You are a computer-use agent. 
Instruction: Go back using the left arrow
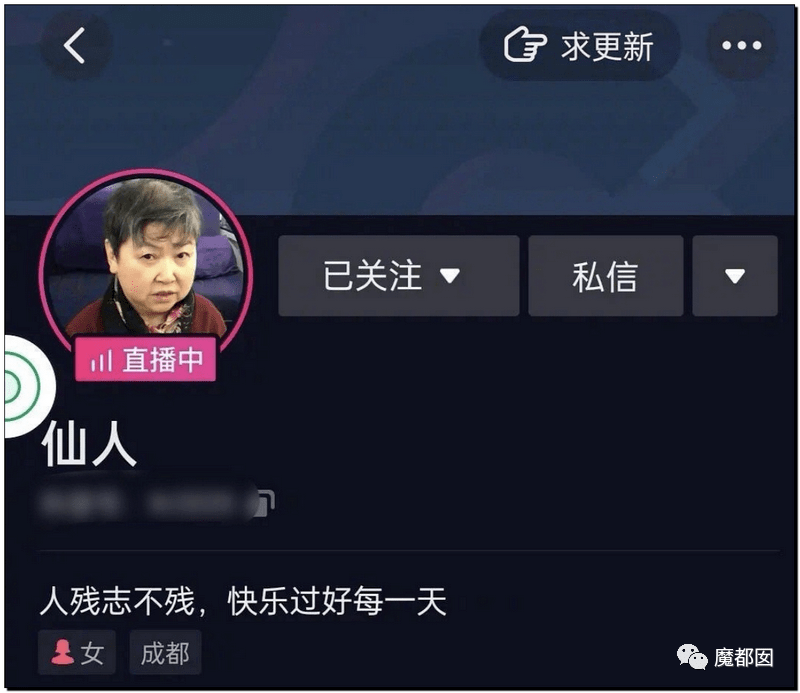click(x=75, y=46)
